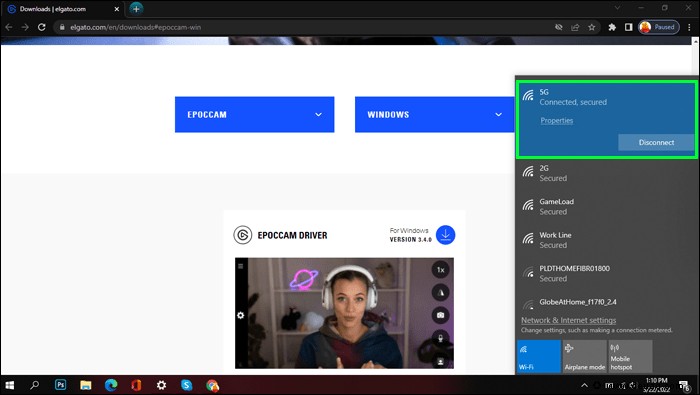Image resolution: width=700 pixels, height=395 pixels.
Task: Open taskbar search
Action: point(34,385)
